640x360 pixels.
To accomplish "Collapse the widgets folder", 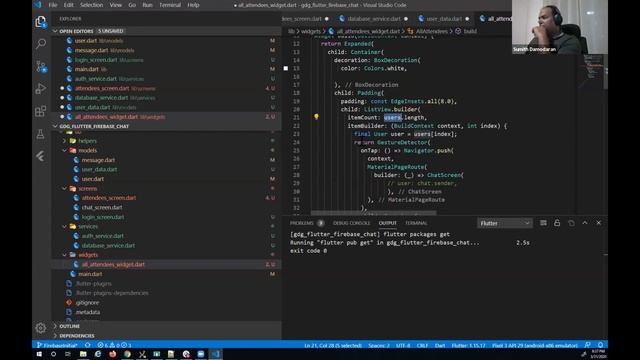I will [x=64, y=255].
